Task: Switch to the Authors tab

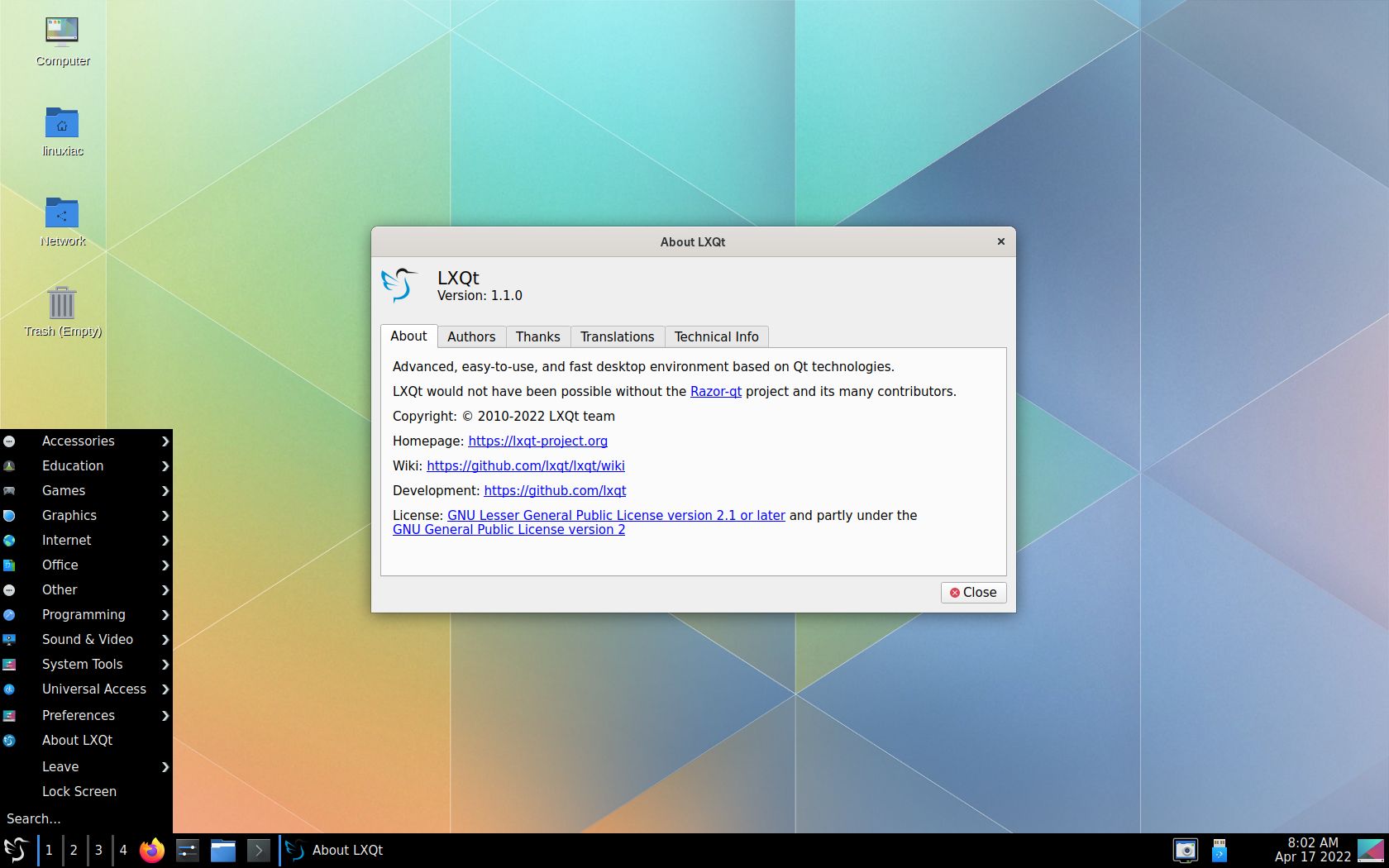Action: coord(471,336)
